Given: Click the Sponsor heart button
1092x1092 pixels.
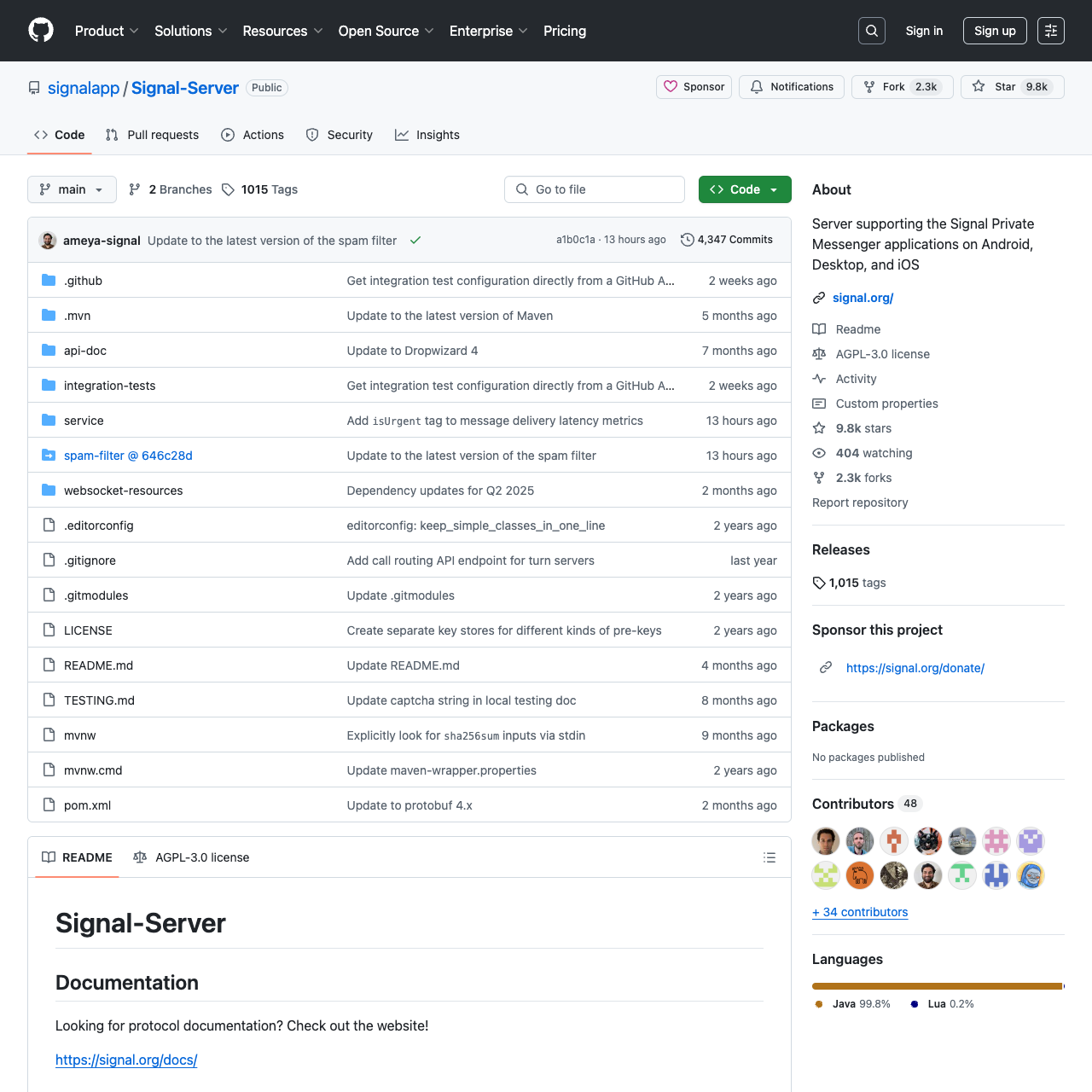Looking at the screenshot, I should coord(694,87).
